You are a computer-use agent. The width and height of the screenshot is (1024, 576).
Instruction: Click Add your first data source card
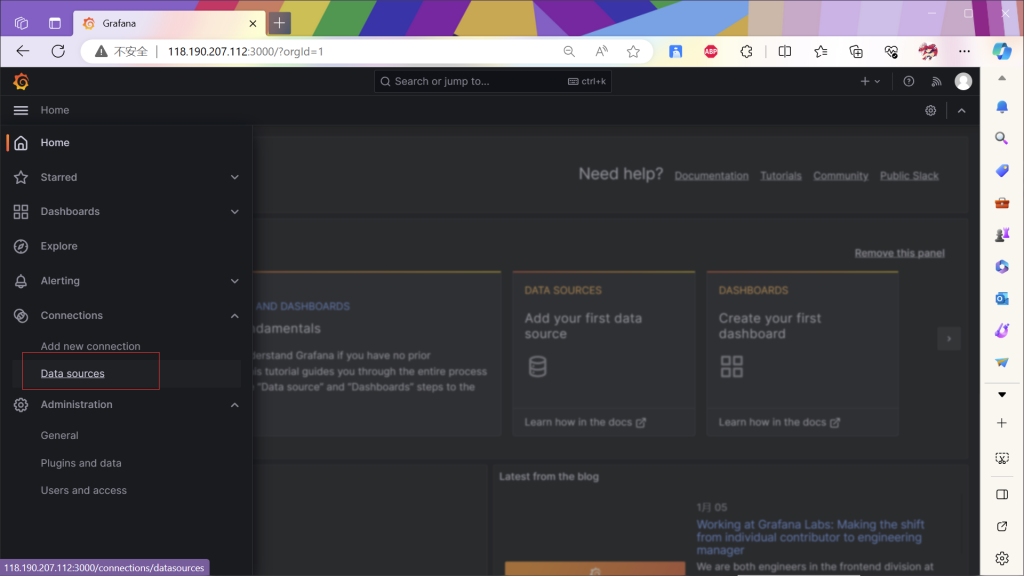(603, 353)
